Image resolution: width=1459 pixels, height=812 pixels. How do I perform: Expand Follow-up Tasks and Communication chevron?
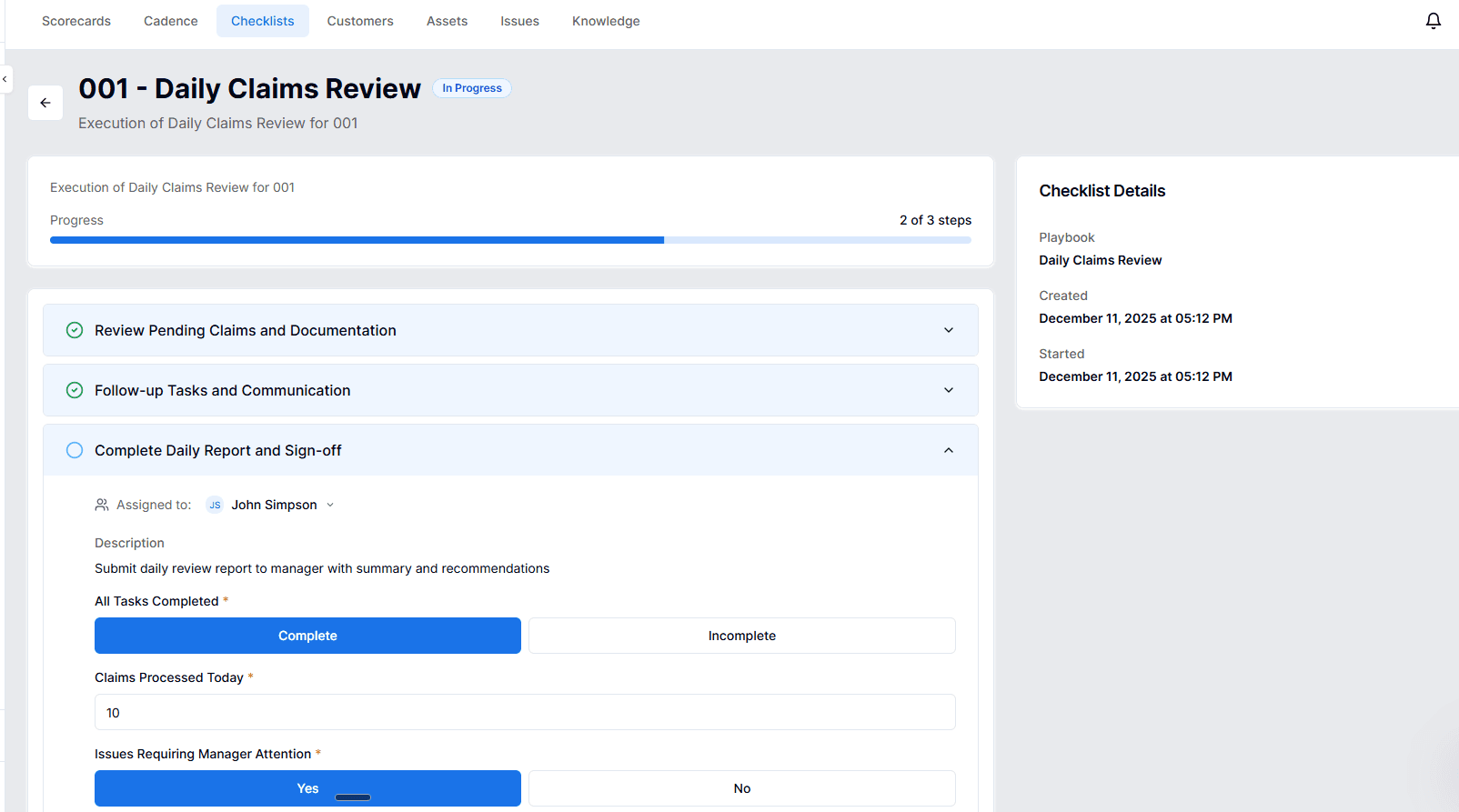(949, 390)
